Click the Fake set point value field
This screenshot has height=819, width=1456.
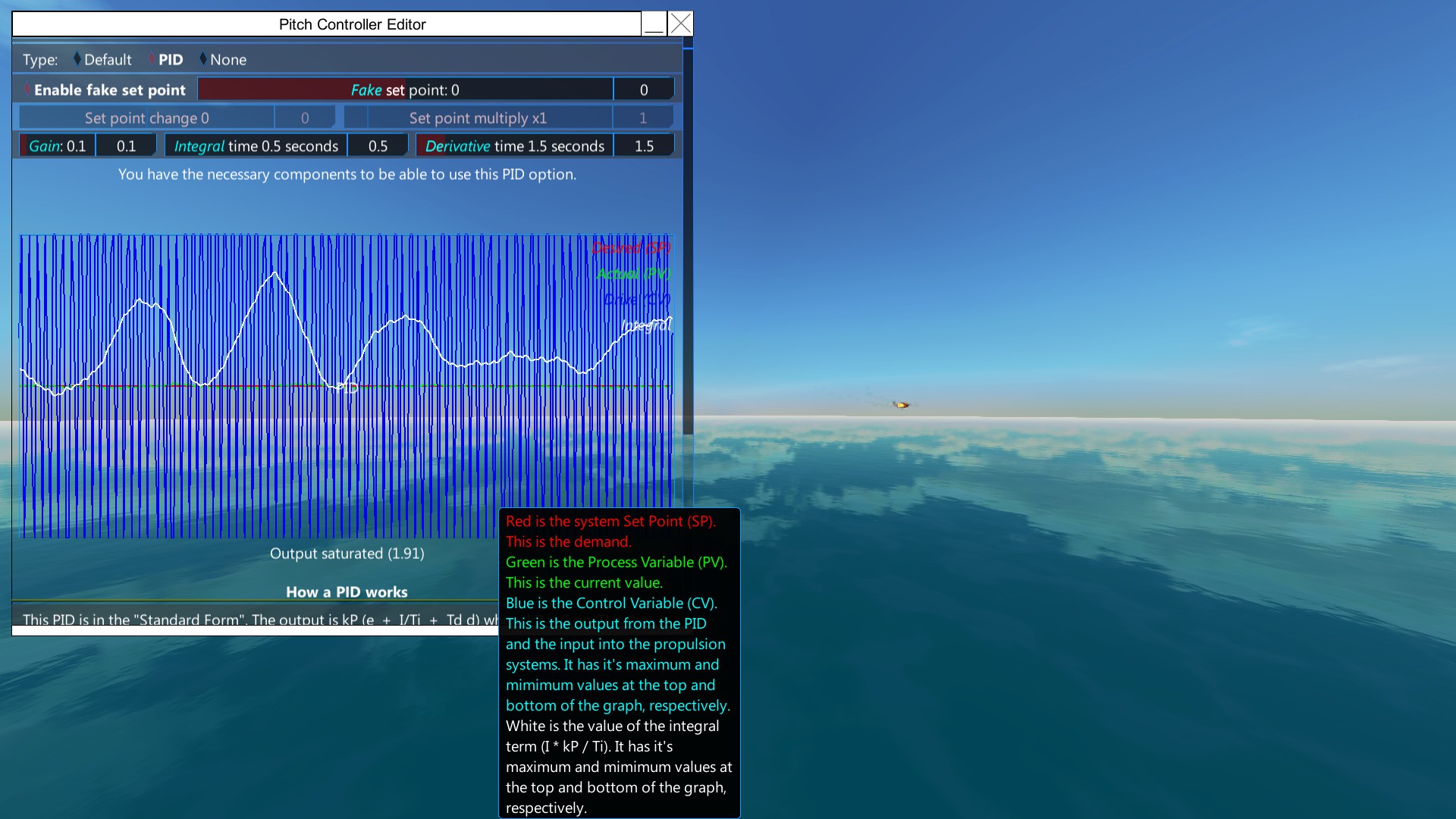coord(643,90)
